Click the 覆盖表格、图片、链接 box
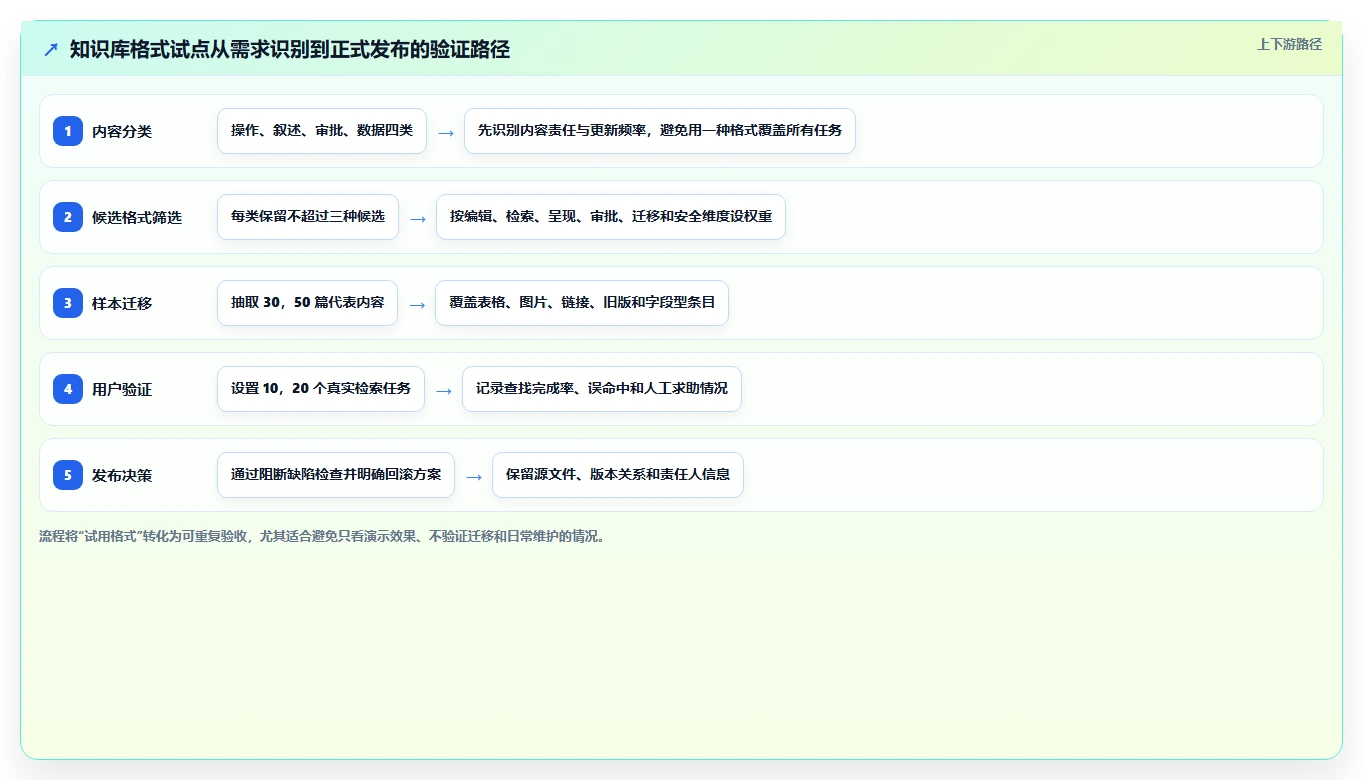This screenshot has height=780, width=1363. coord(582,303)
